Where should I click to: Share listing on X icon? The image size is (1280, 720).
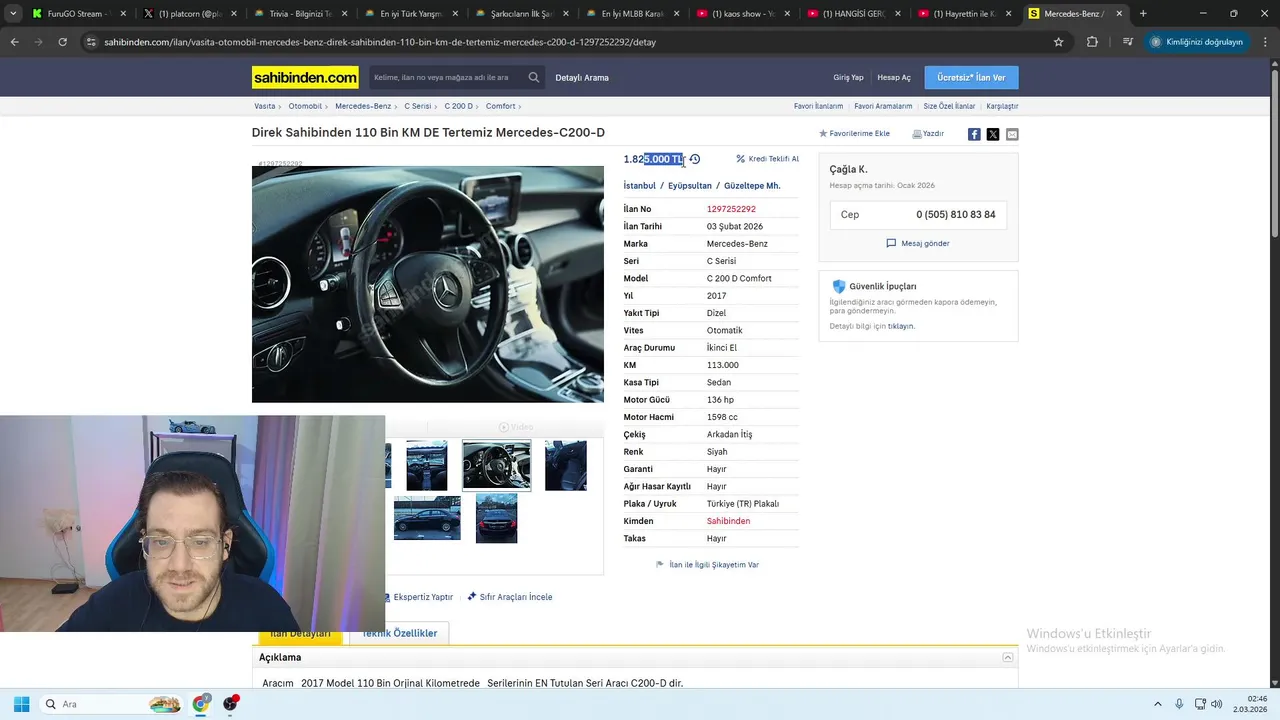click(993, 134)
